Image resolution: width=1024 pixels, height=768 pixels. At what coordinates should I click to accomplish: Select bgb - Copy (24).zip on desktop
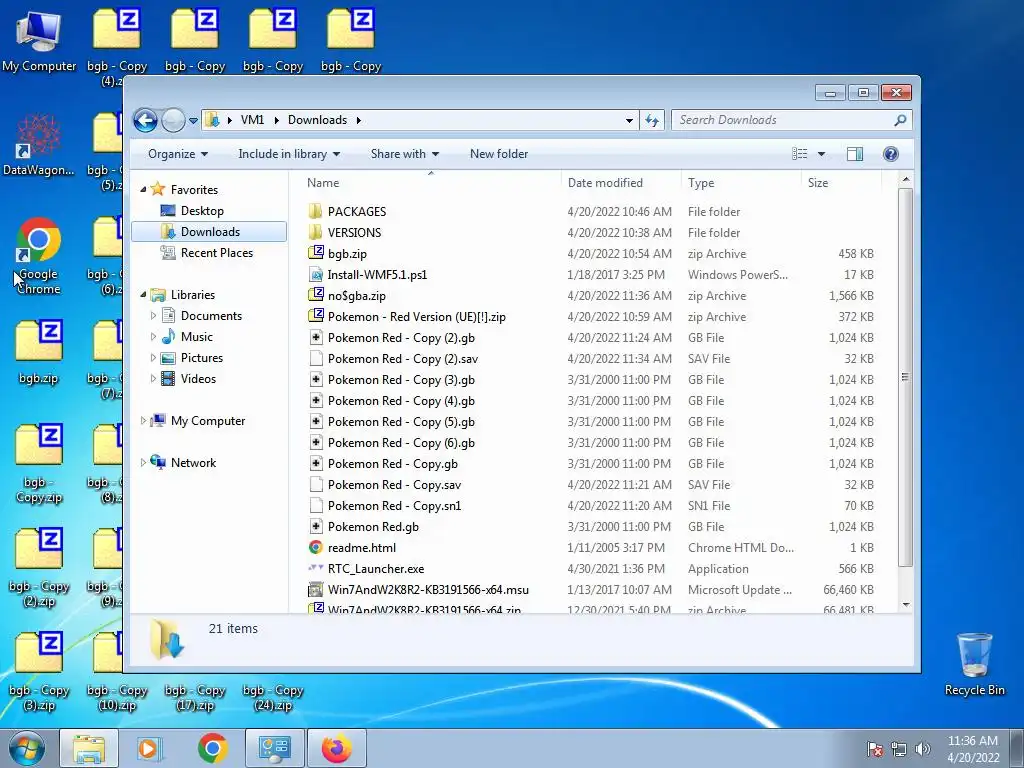(273, 697)
